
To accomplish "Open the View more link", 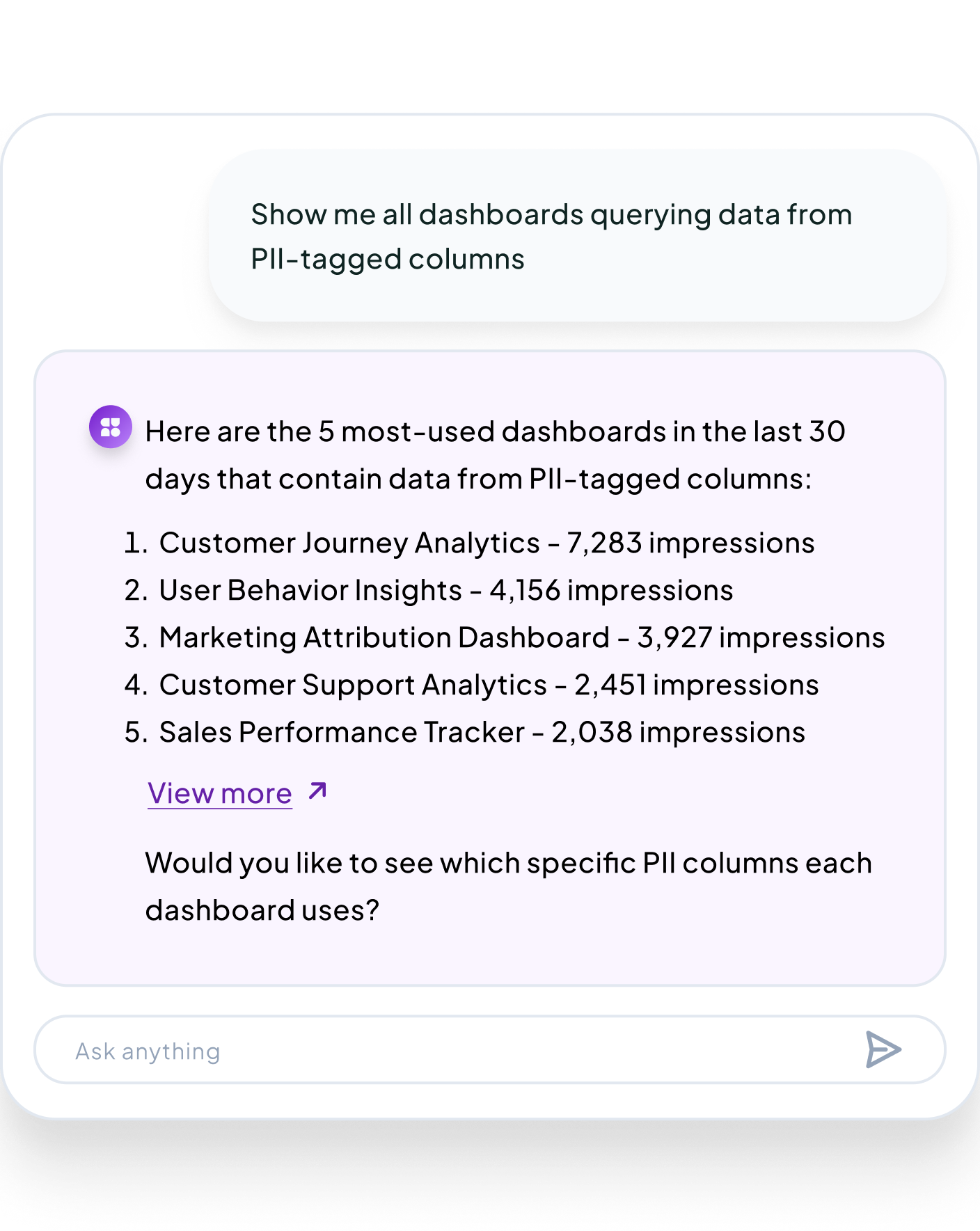I will [x=220, y=793].
